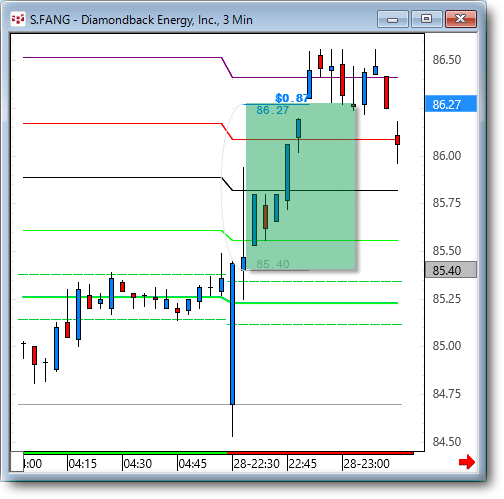Click the 04:15 time axis label
This screenshot has height=499, width=504.
pyautogui.click(x=82, y=464)
